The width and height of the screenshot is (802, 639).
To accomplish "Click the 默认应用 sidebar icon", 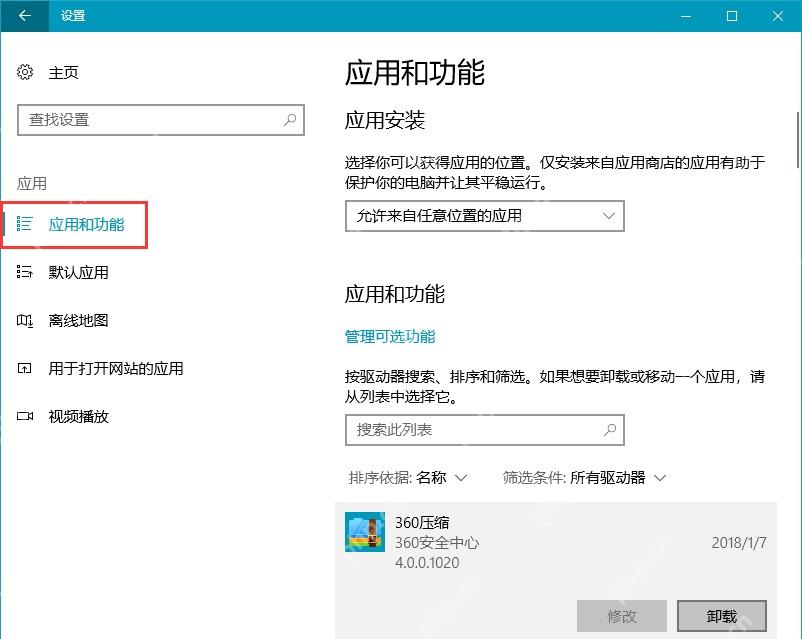I will [25, 272].
